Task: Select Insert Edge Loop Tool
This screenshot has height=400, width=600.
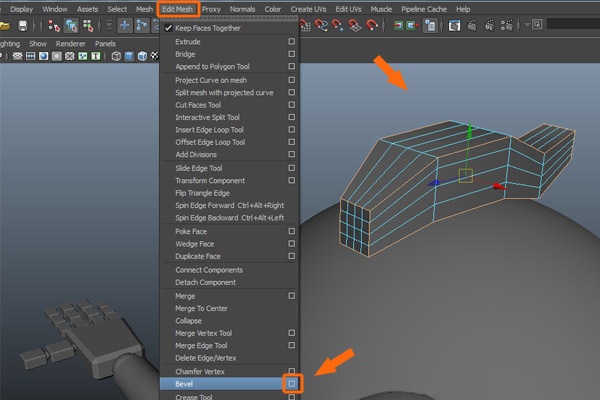Action: click(209, 129)
